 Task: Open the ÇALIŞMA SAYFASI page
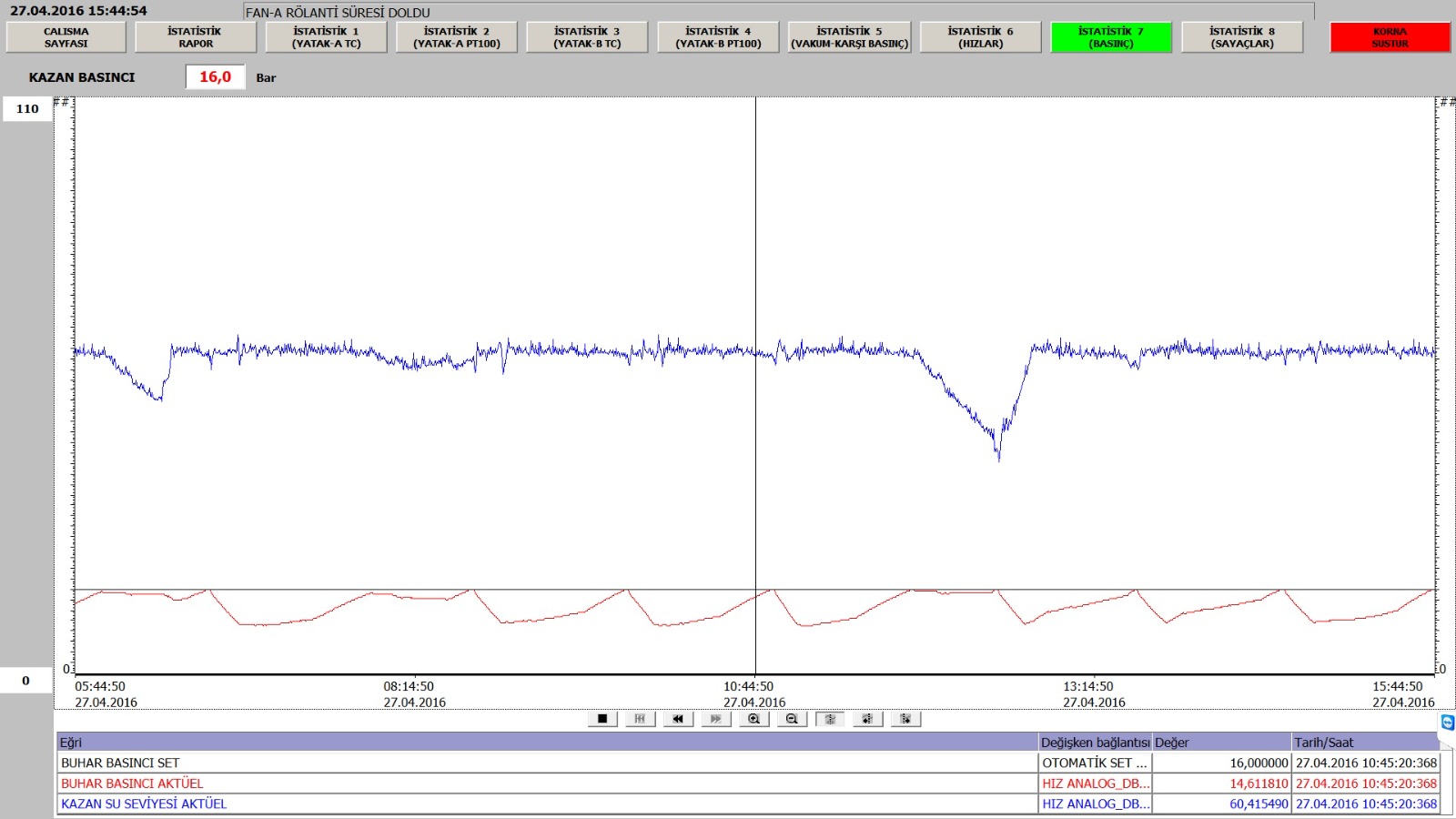pyautogui.click(x=66, y=37)
